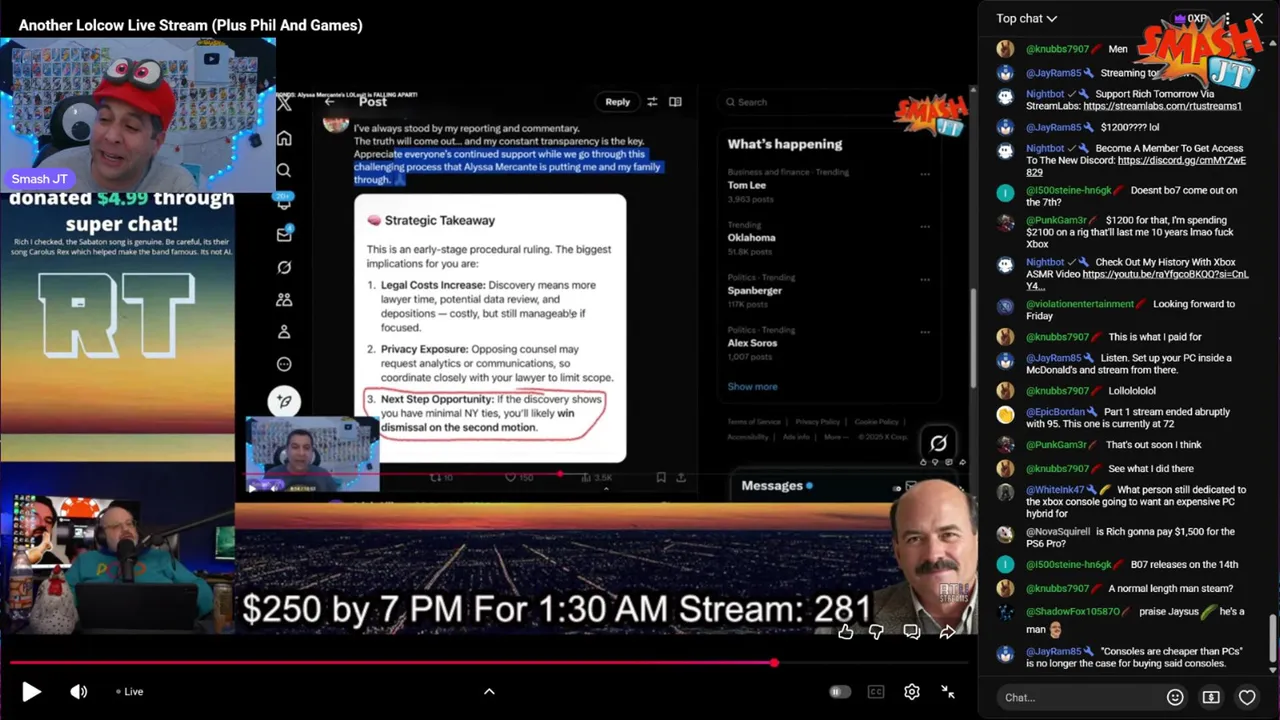This screenshot has width=1280, height=720.
Task: Click envelope Messages icon in X sidebar
Action: click(x=284, y=235)
